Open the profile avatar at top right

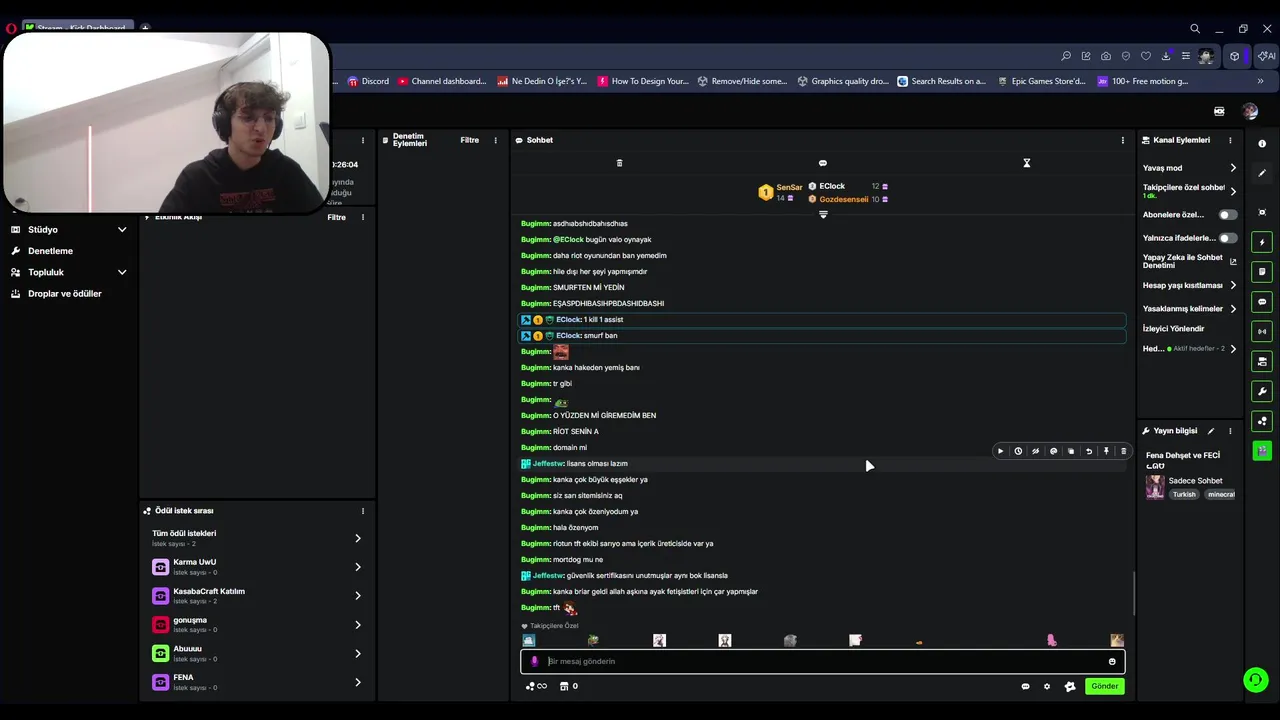tap(1250, 111)
